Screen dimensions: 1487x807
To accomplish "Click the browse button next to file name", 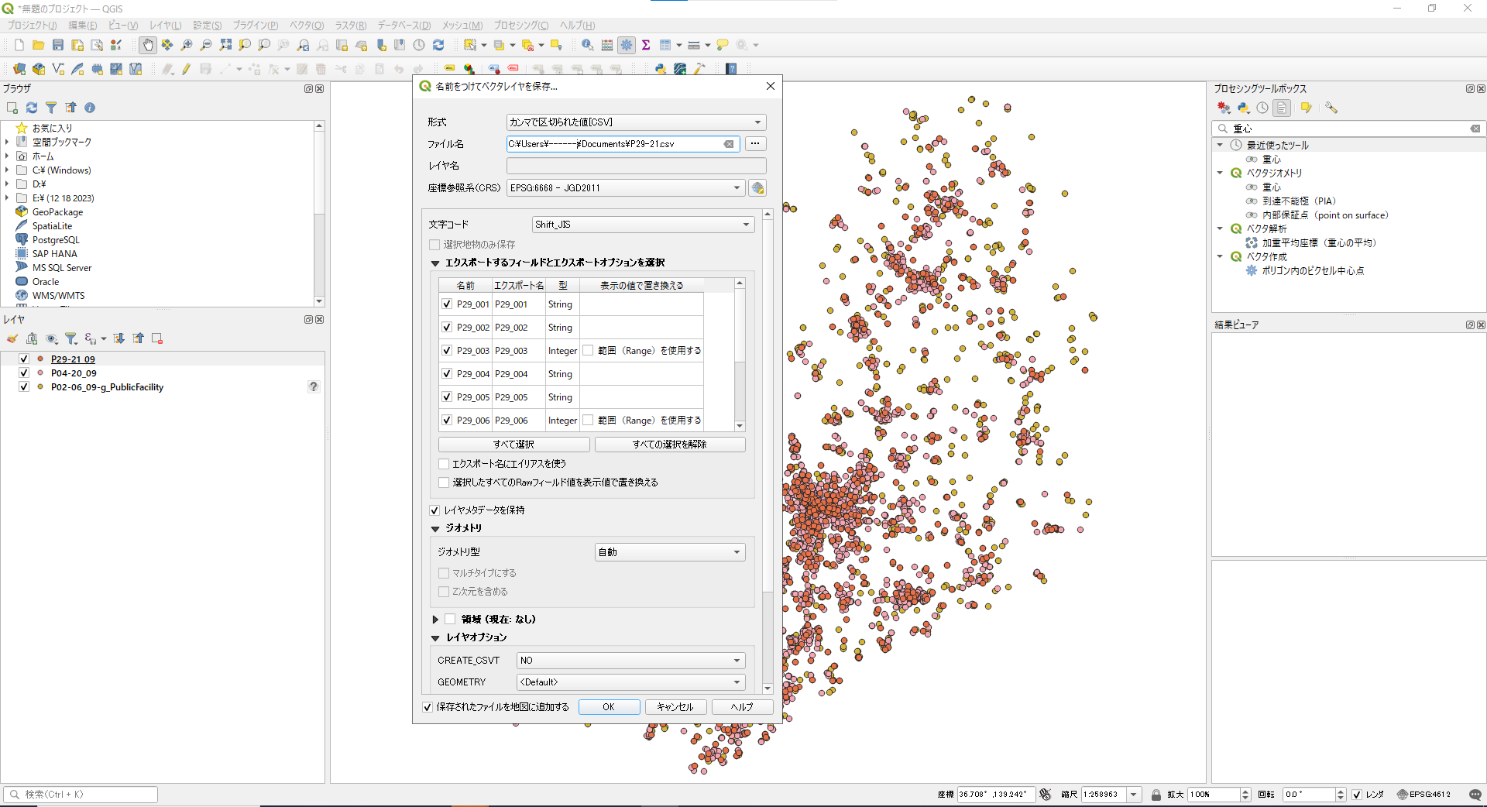I will tap(756, 144).
